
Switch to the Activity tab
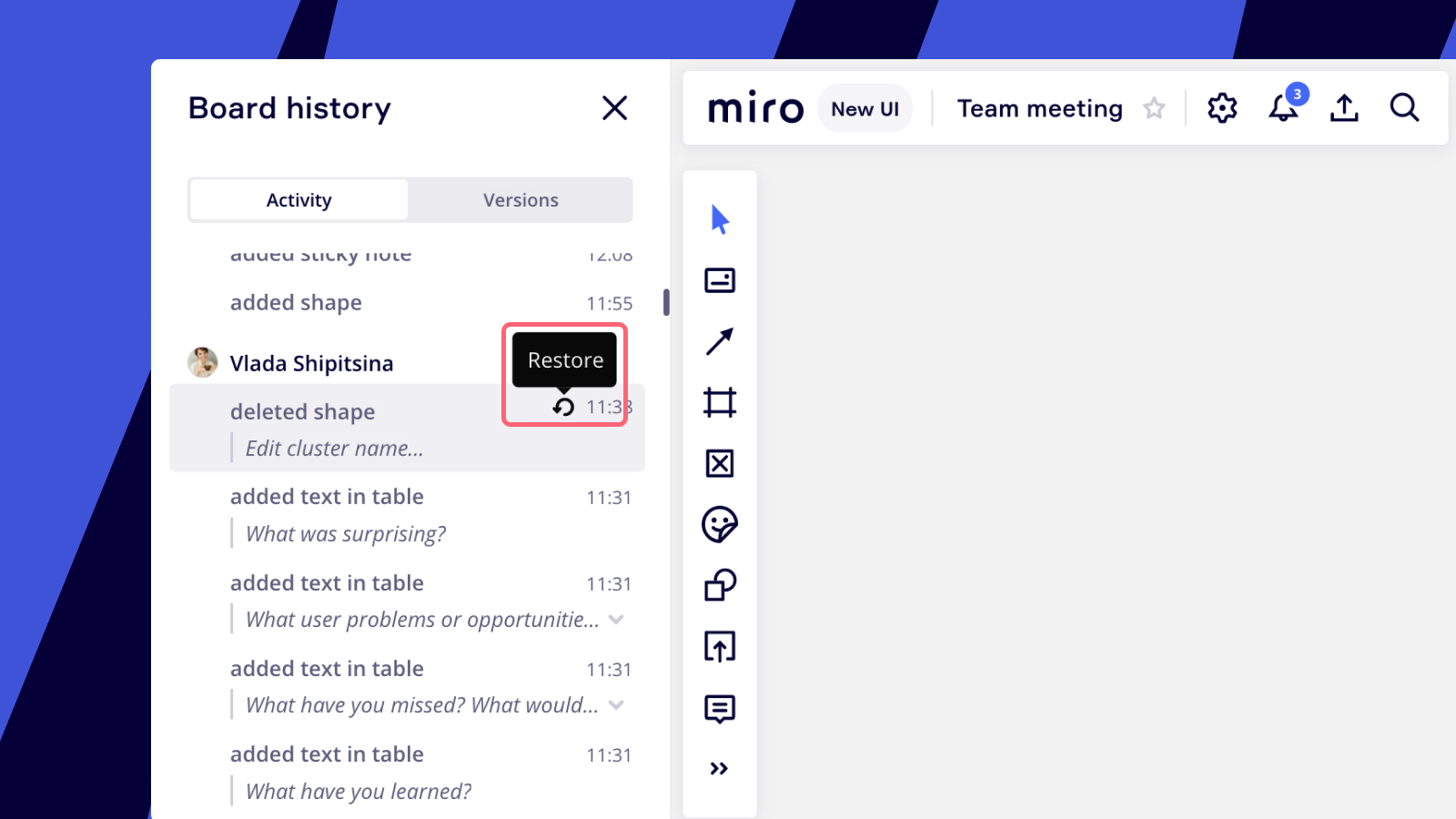coord(298,200)
